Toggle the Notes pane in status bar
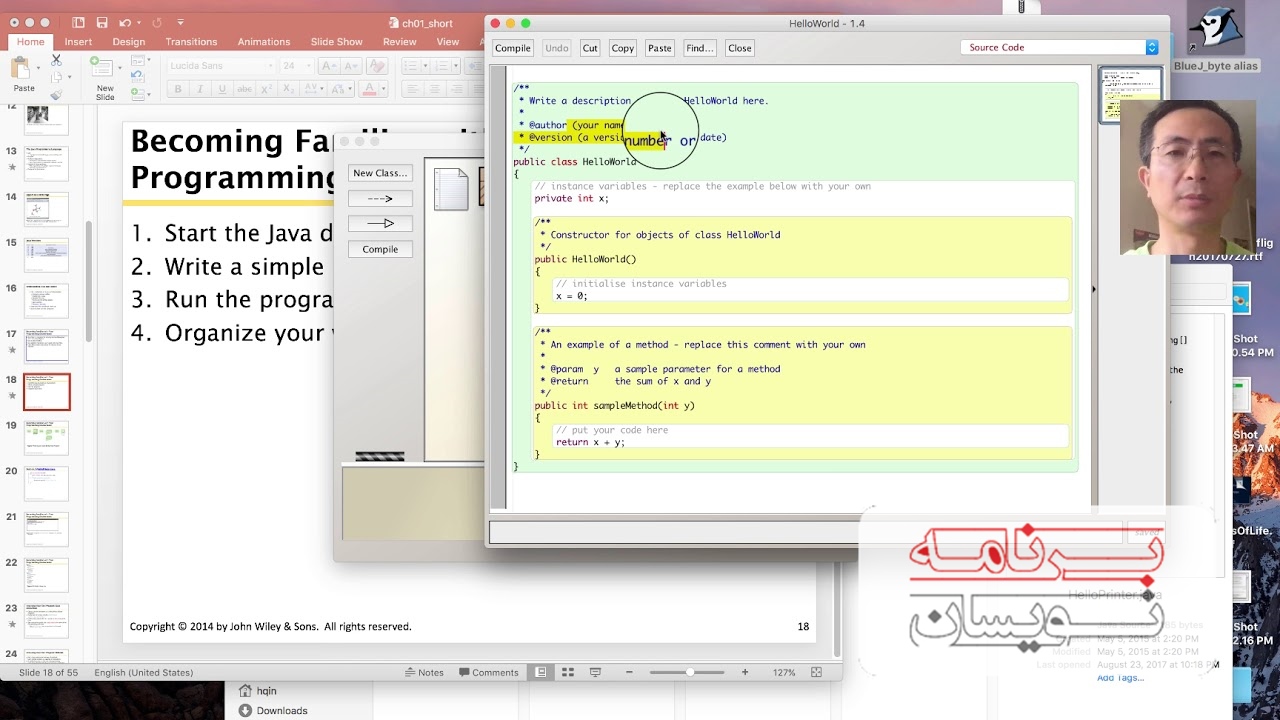This screenshot has height=720, width=1280. [424, 672]
